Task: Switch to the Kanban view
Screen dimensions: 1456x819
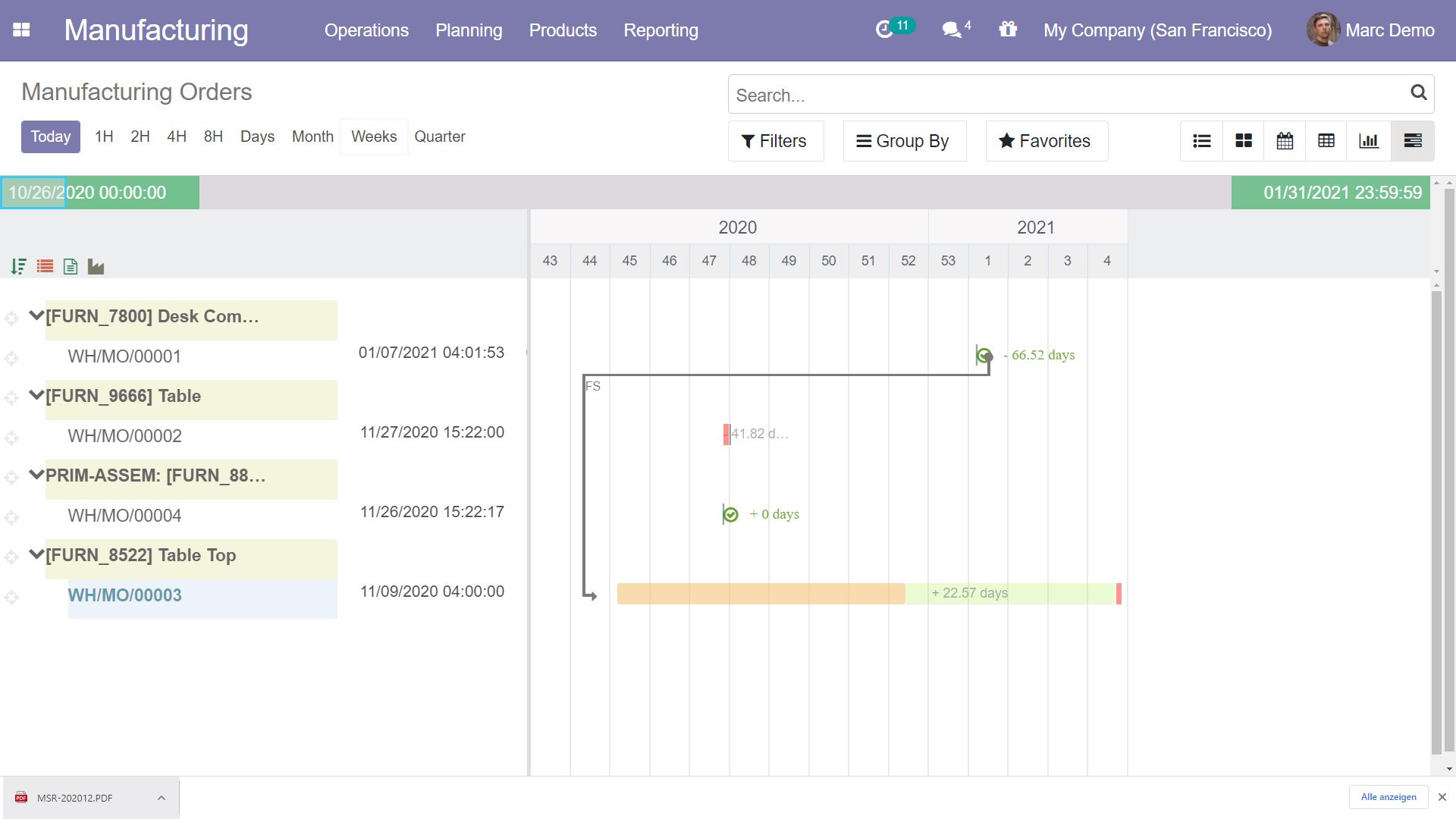Action: 1243,141
